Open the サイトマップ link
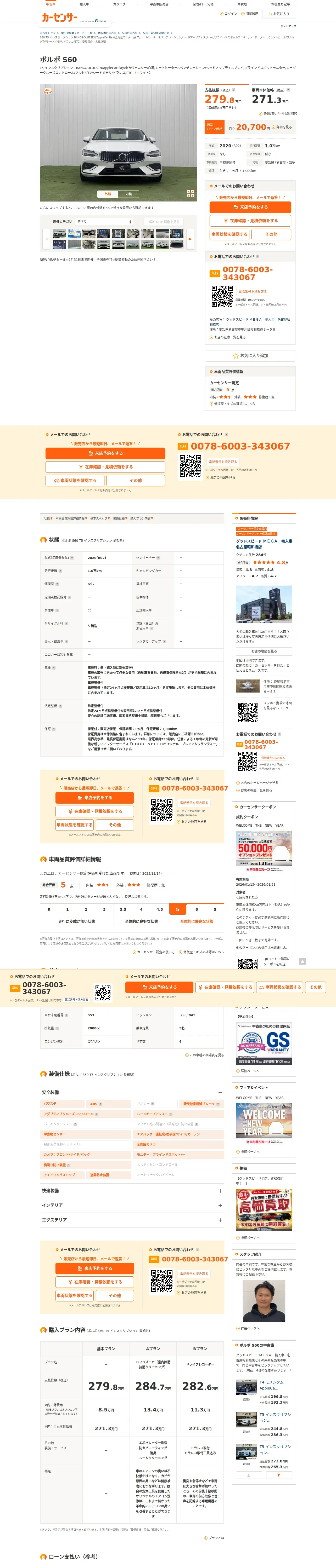The height and width of the screenshot is (1568, 336). (x=288, y=26)
